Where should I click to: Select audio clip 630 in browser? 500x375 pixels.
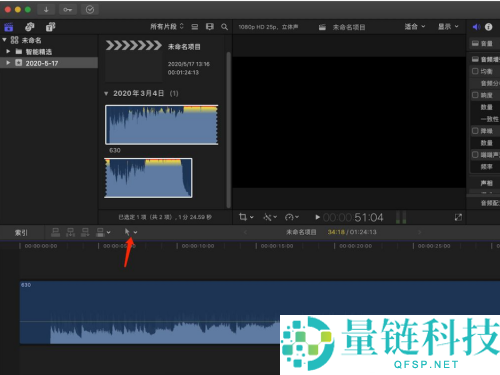click(x=162, y=125)
